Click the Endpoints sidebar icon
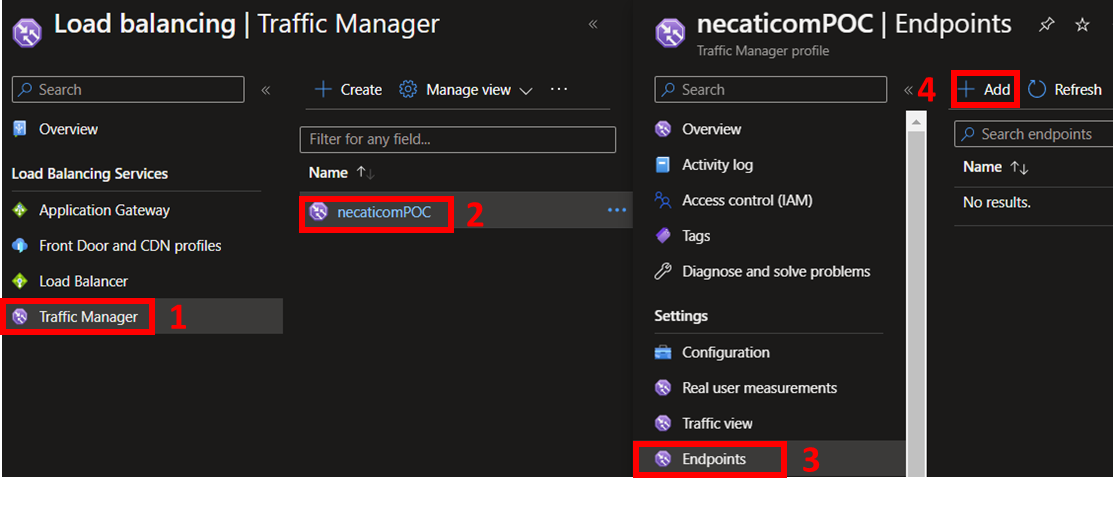This screenshot has width=1113, height=505. pos(662,459)
